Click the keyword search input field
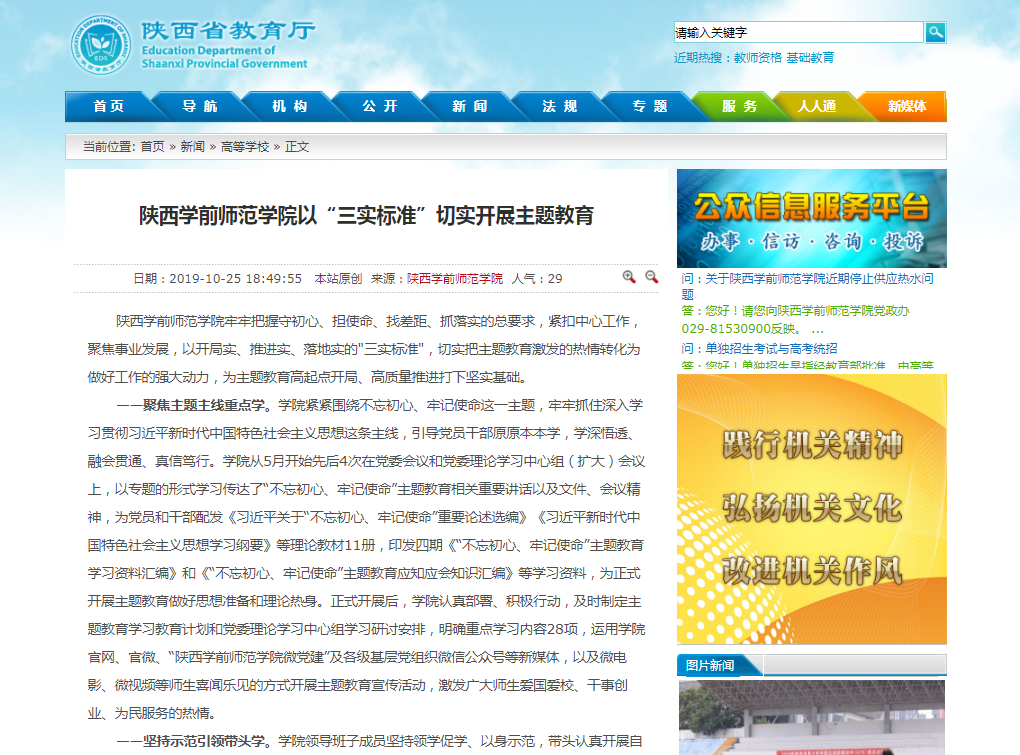 coord(798,33)
